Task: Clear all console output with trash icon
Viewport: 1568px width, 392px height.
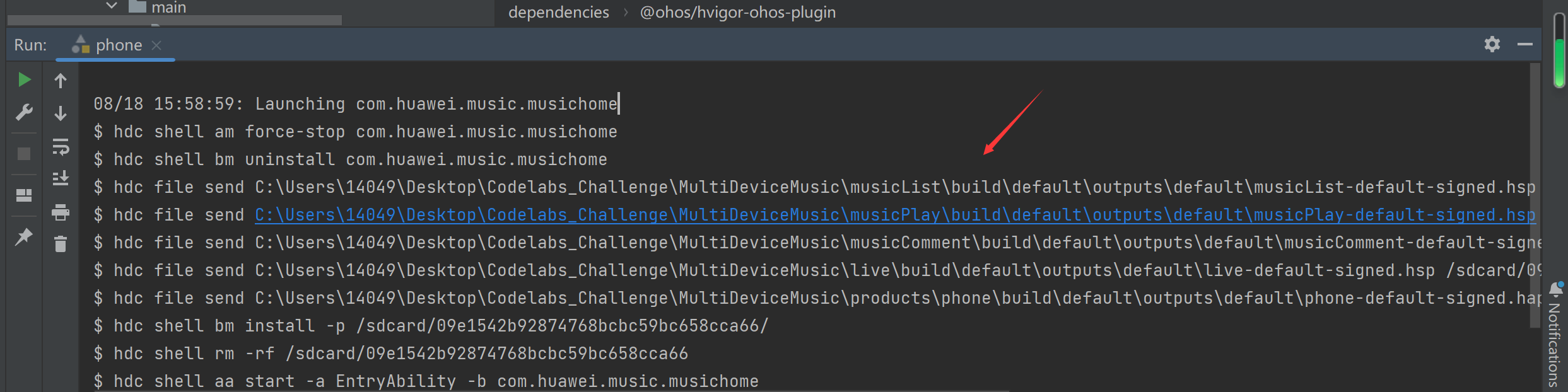Action: [x=61, y=244]
